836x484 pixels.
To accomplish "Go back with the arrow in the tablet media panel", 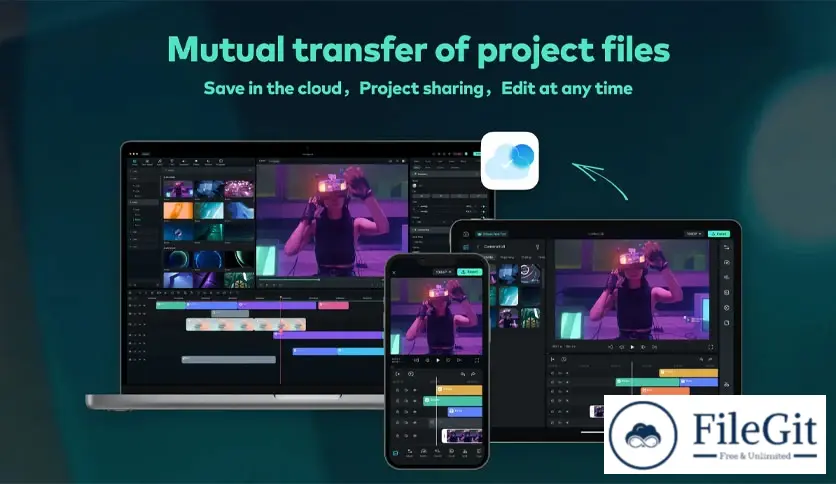I will coord(478,247).
